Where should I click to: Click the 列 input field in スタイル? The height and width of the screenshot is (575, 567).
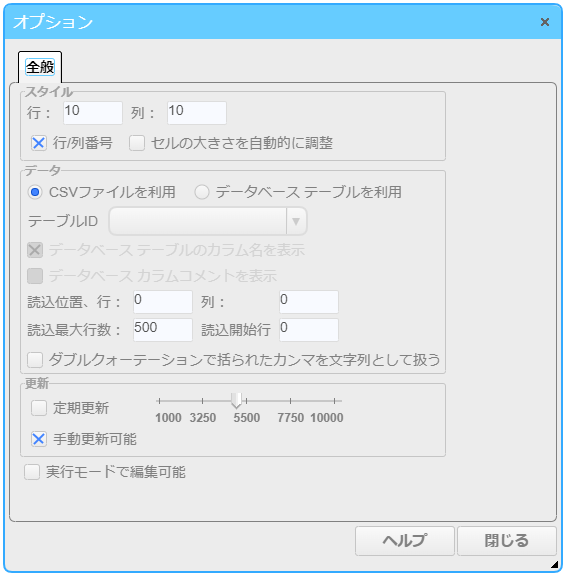197,113
